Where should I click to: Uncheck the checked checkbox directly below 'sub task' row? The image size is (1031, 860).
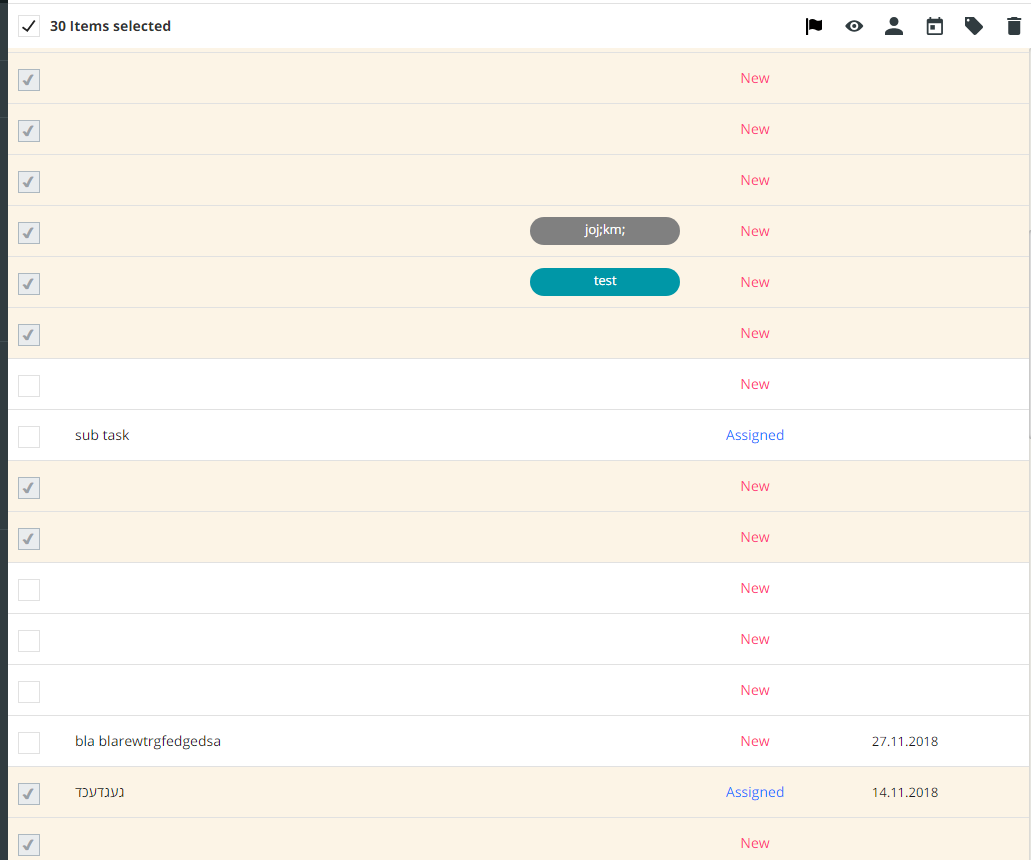point(29,488)
